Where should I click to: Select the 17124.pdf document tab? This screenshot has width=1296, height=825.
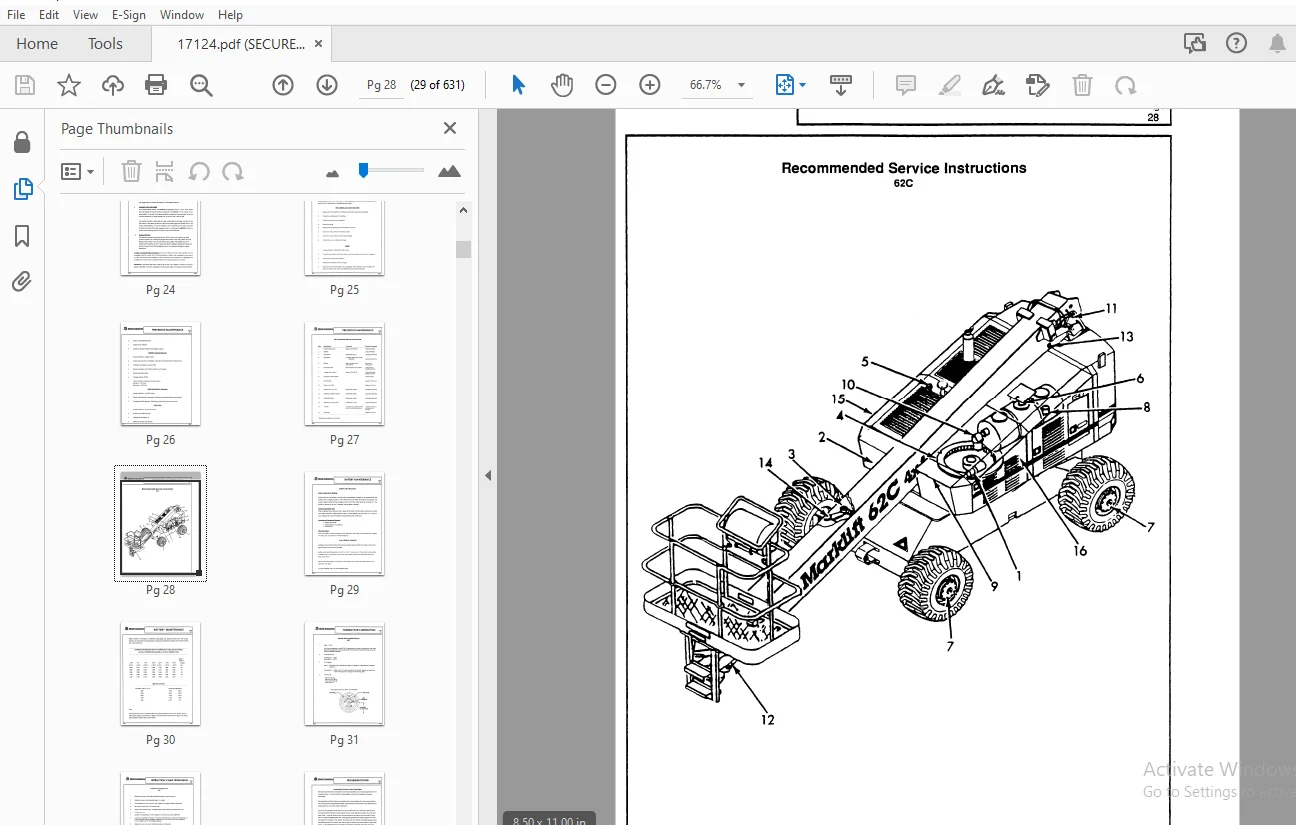coord(240,43)
